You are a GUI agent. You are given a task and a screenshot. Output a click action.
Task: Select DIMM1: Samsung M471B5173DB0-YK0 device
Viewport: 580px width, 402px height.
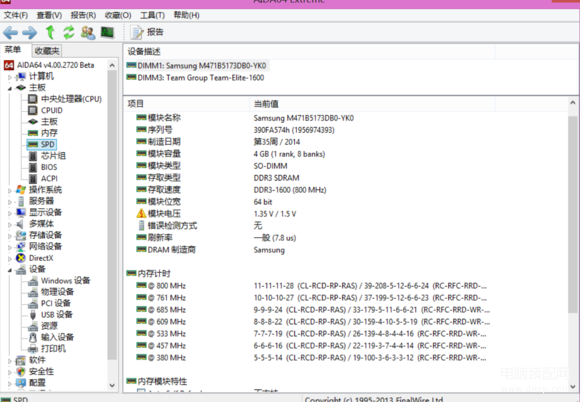202,66
